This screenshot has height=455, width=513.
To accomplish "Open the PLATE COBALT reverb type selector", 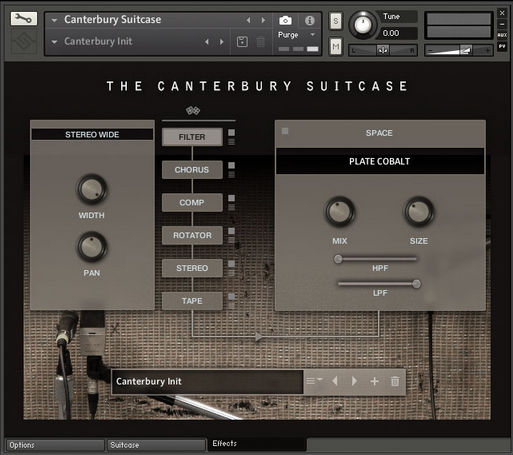I will pos(380,161).
